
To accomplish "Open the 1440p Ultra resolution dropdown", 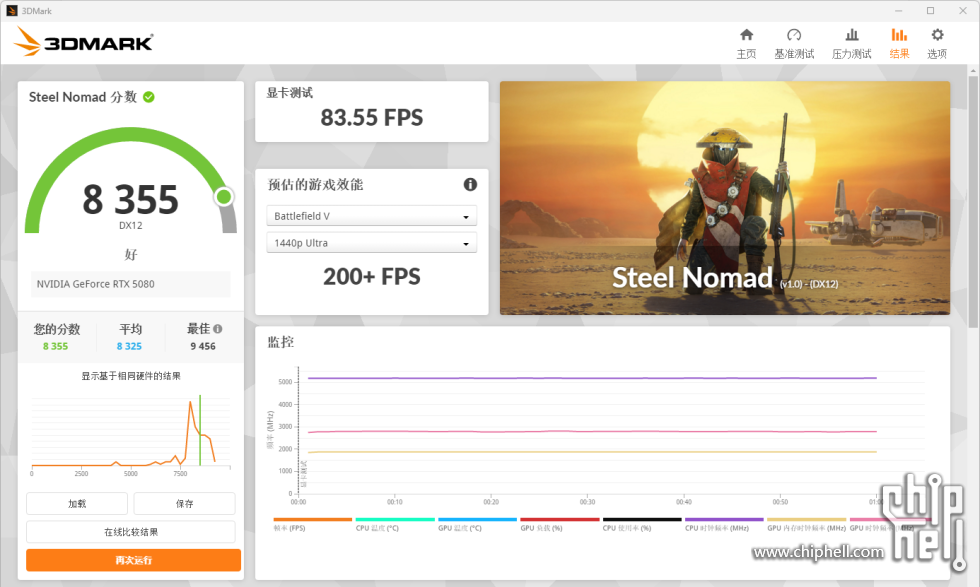I will (371, 243).
